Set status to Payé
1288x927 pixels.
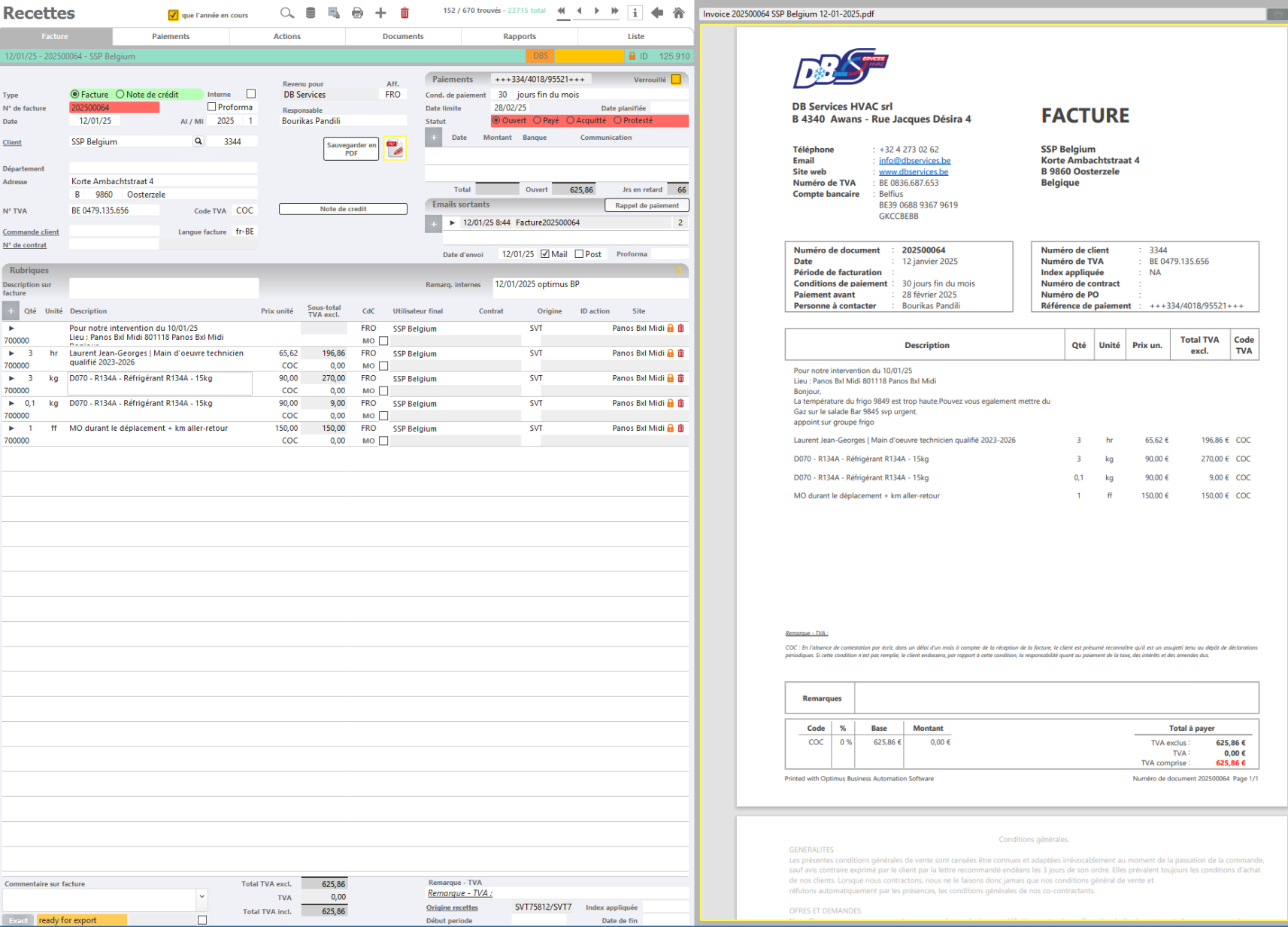[x=537, y=120]
